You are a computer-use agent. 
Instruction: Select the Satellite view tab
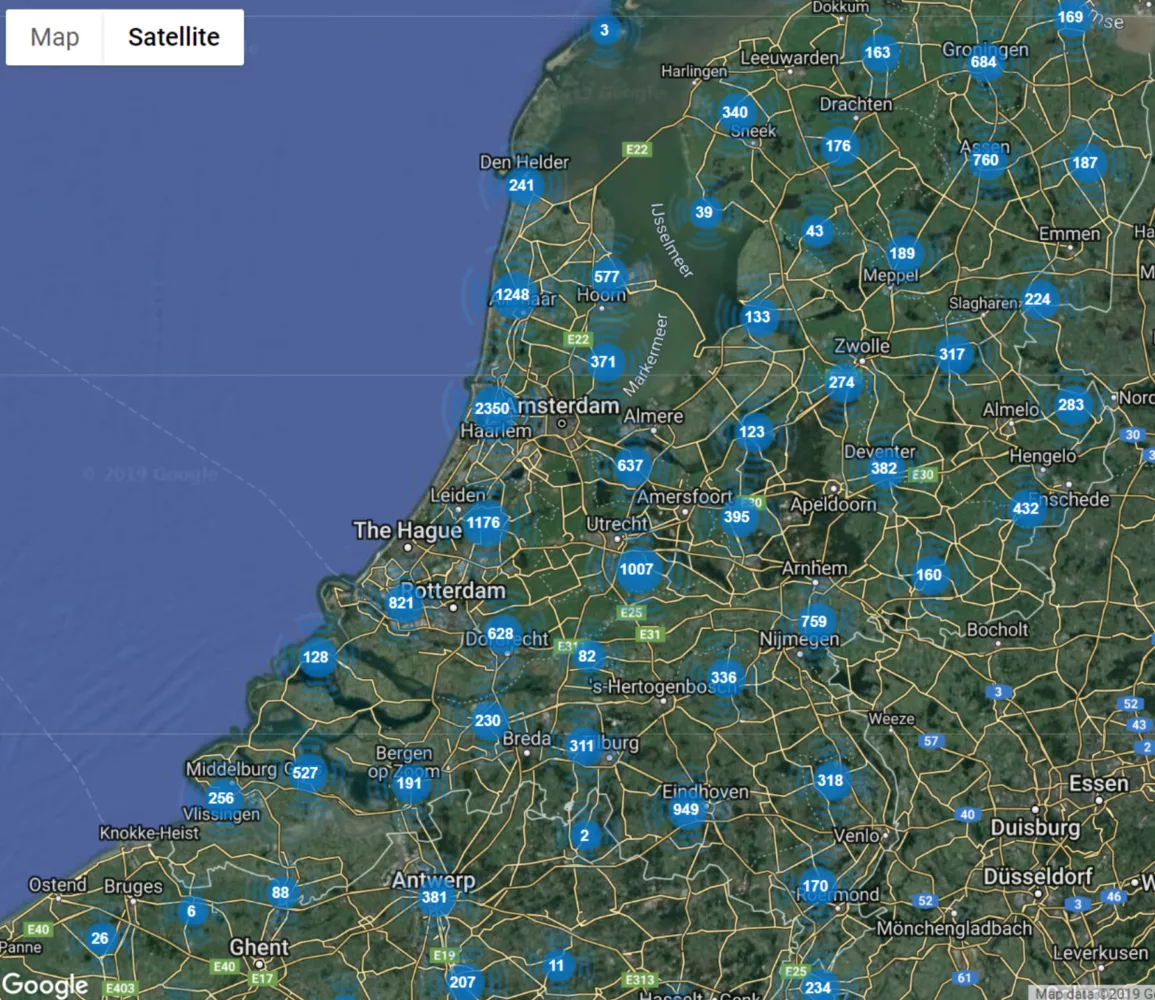point(174,37)
